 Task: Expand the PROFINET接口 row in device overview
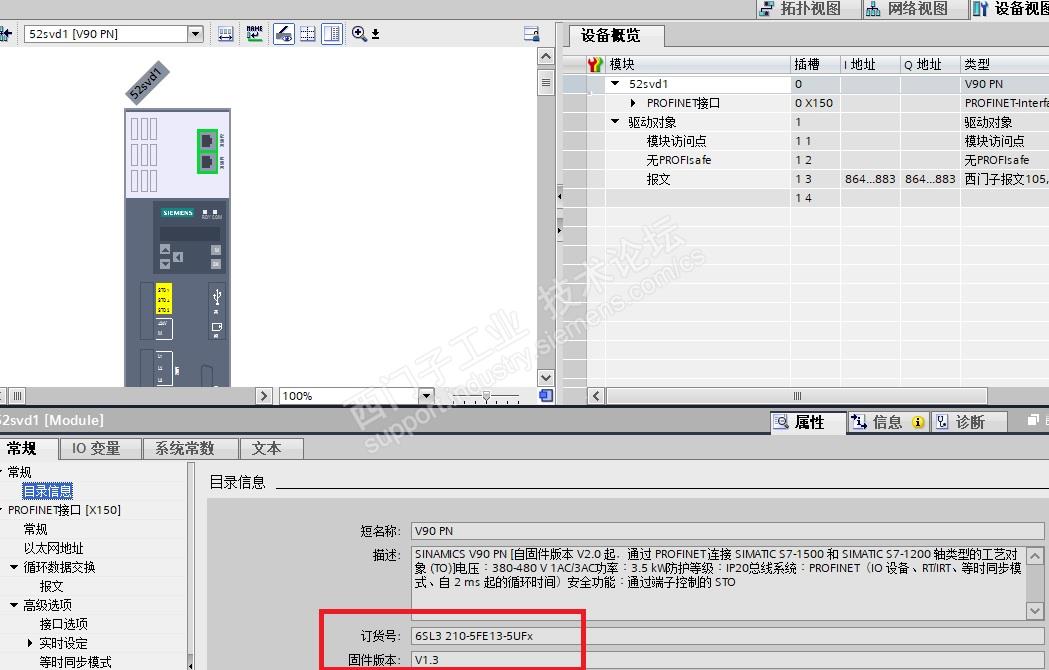pyautogui.click(x=633, y=103)
